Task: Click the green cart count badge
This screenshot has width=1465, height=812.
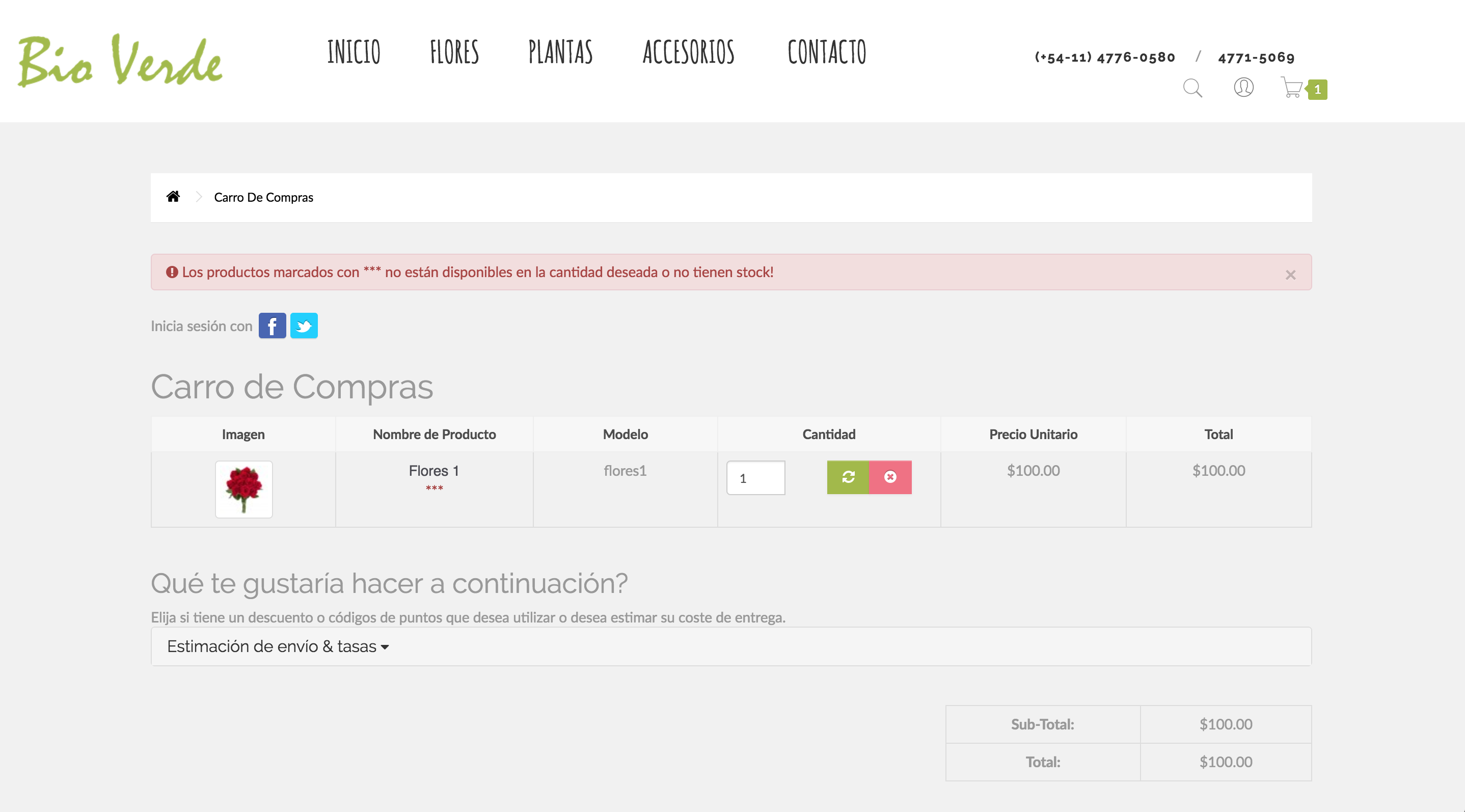Action: [1317, 89]
